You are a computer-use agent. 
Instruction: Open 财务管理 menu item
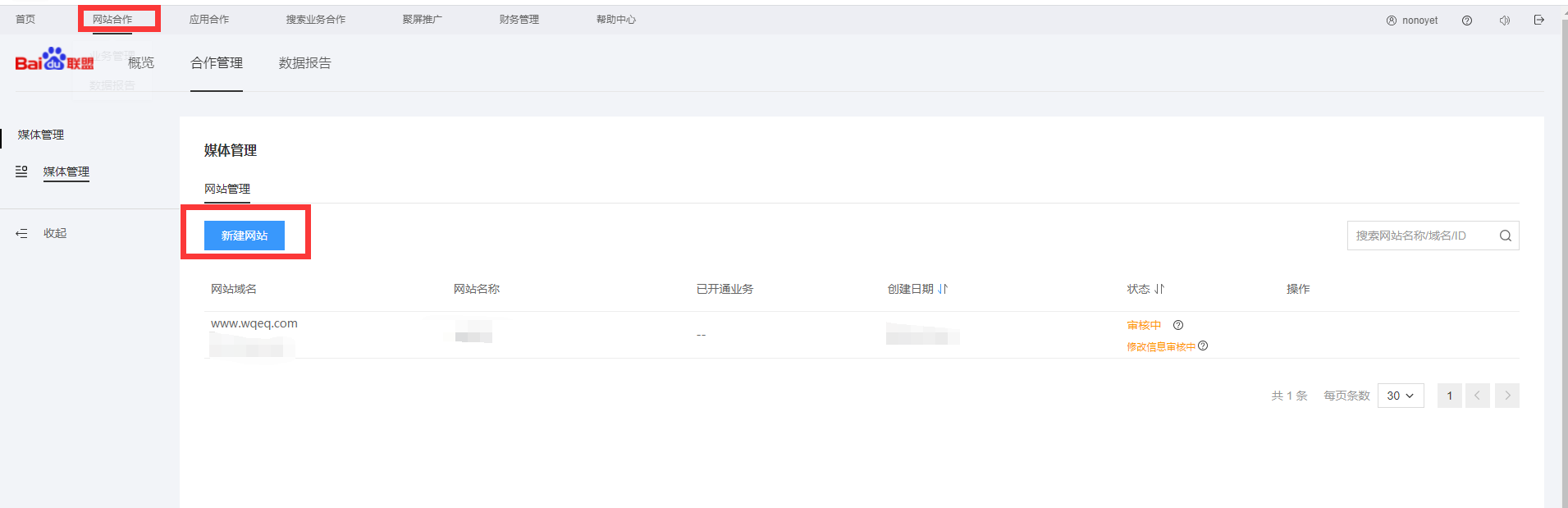point(519,20)
